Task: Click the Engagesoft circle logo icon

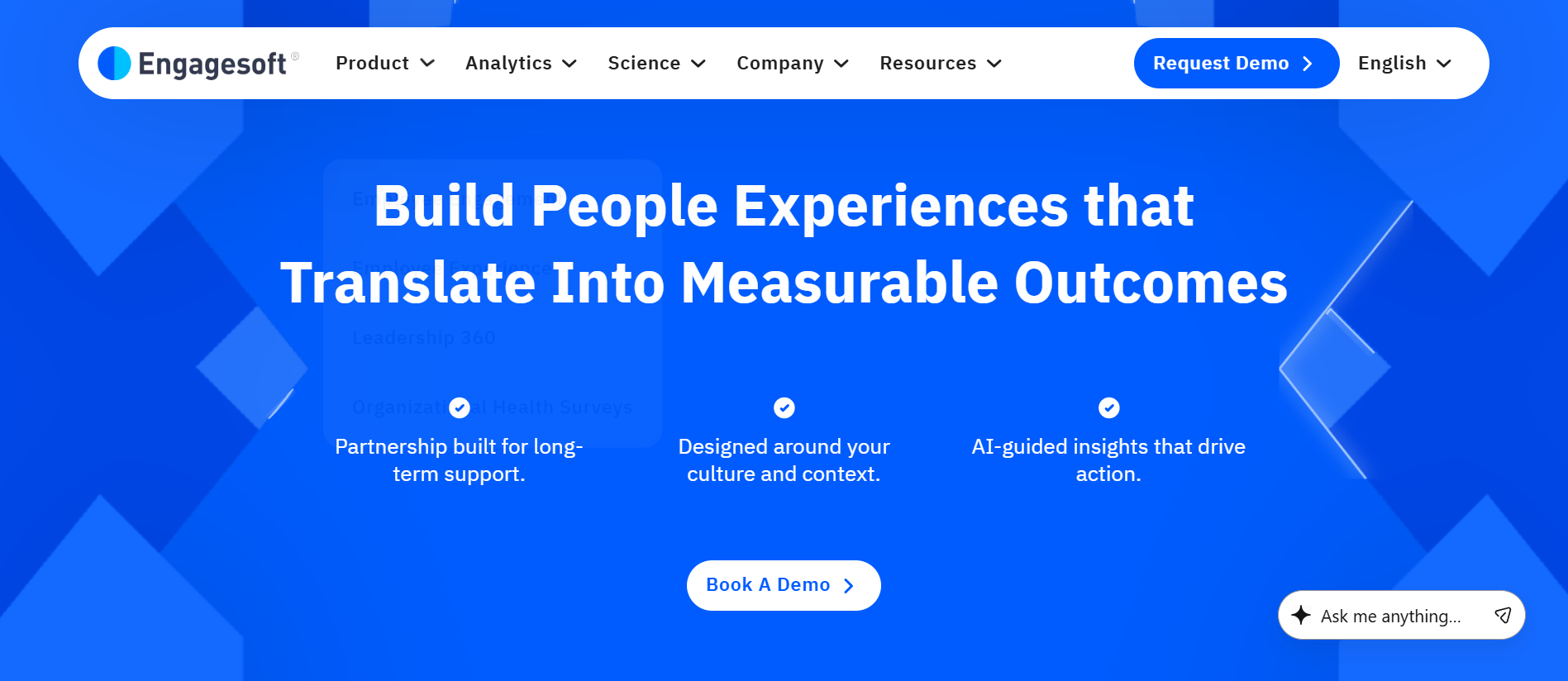Action: pyautogui.click(x=114, y=64)
